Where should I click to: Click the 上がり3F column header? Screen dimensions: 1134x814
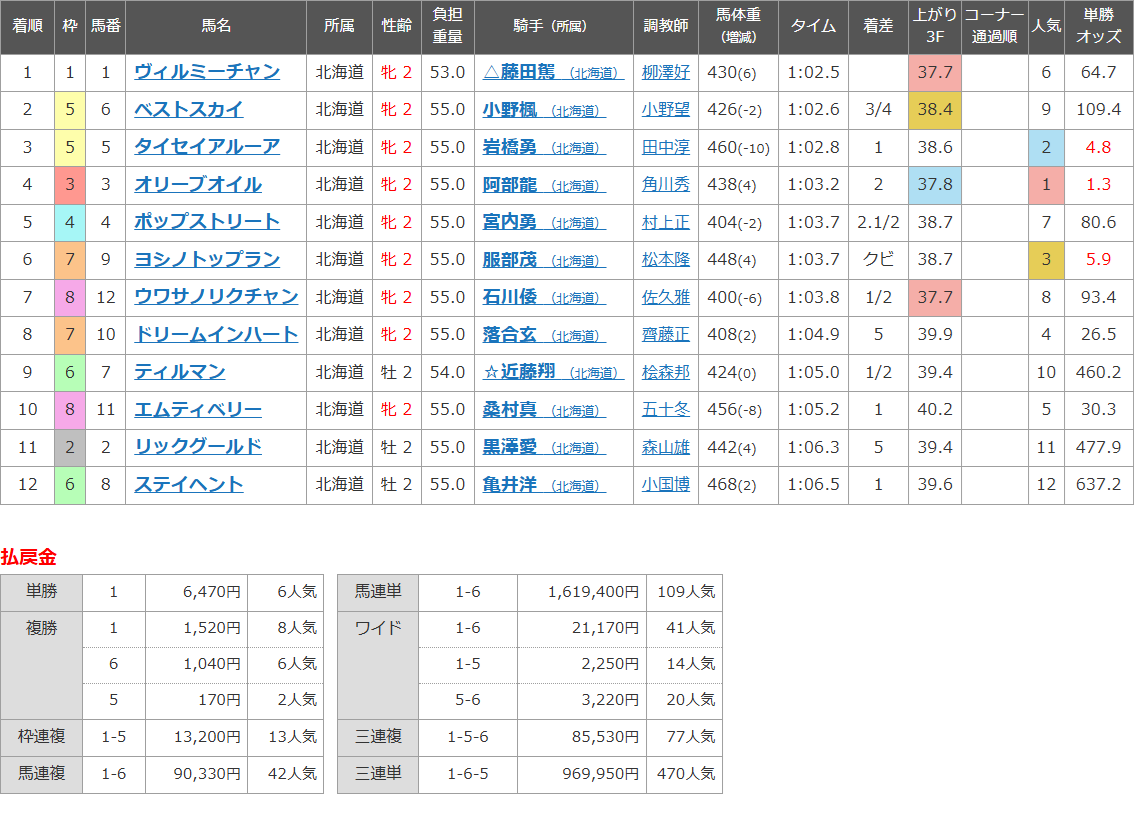[x=934, y=27]
